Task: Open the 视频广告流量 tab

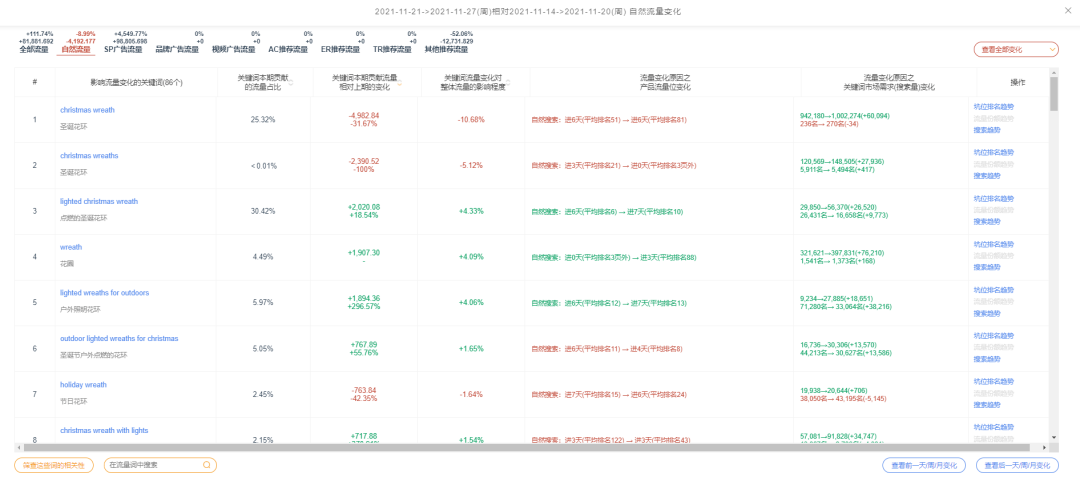Action: tap(234, 49)
